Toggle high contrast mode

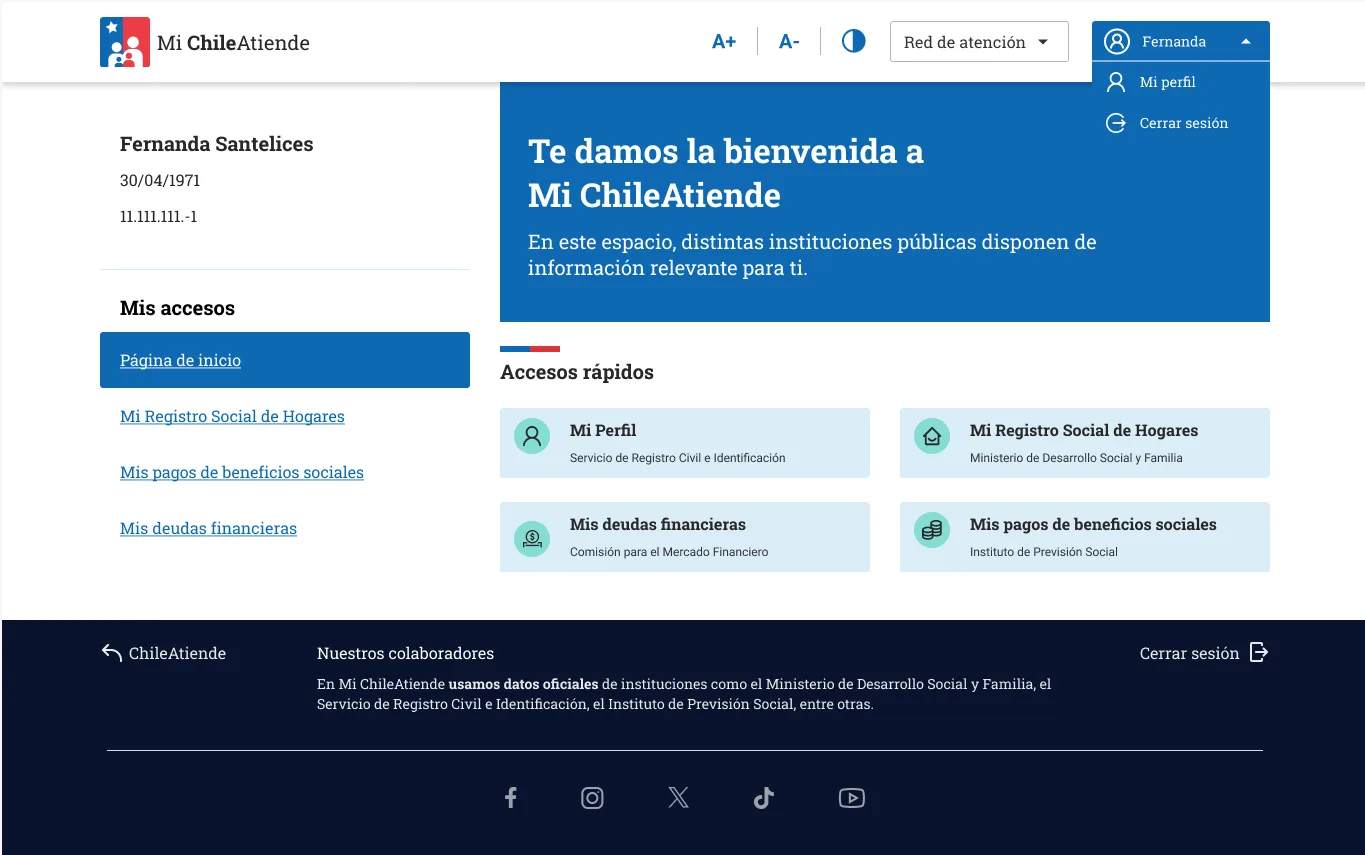(853, 42)
